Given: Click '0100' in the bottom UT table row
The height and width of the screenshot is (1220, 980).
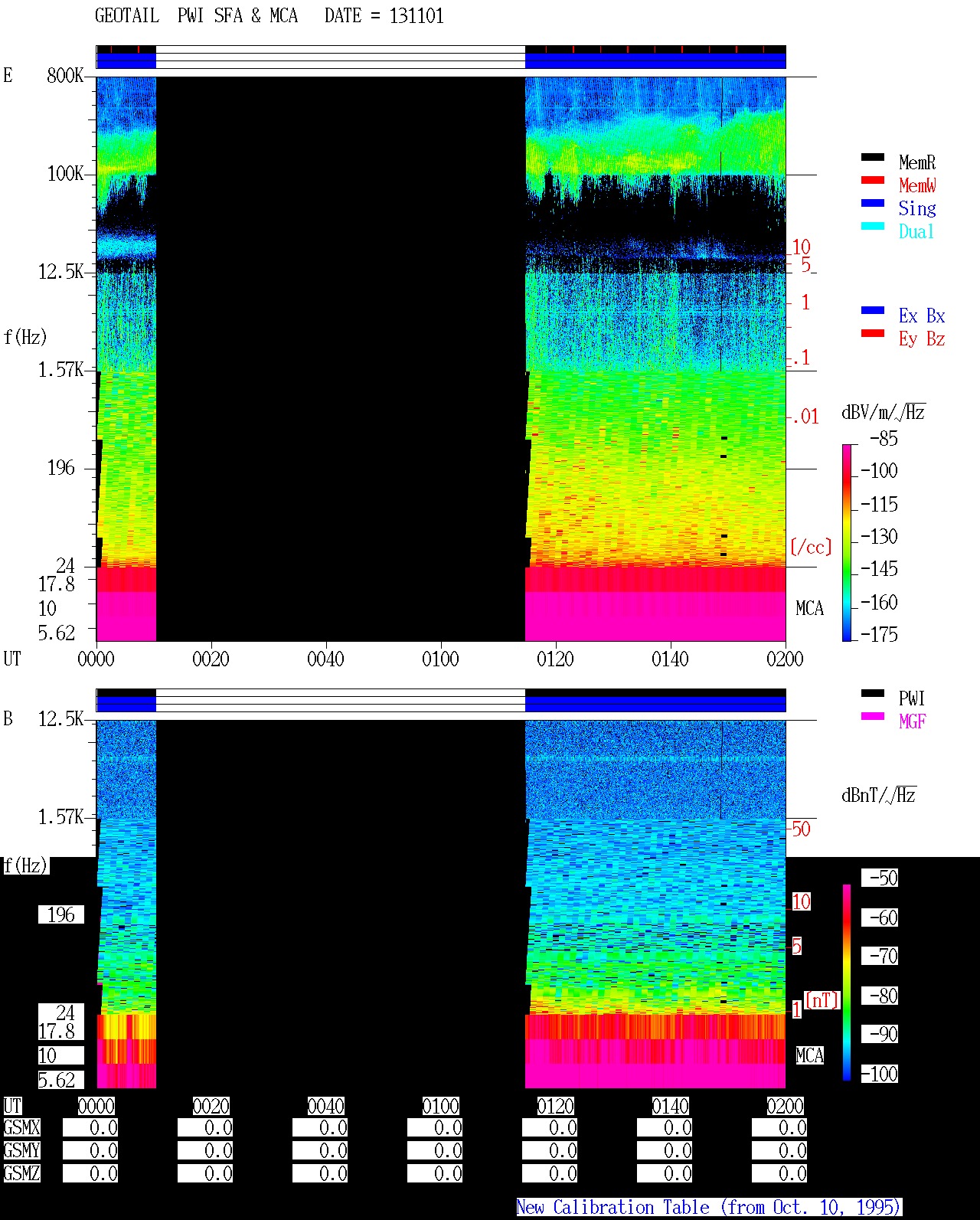Looking at the screenshot, I should [440, 1106].
